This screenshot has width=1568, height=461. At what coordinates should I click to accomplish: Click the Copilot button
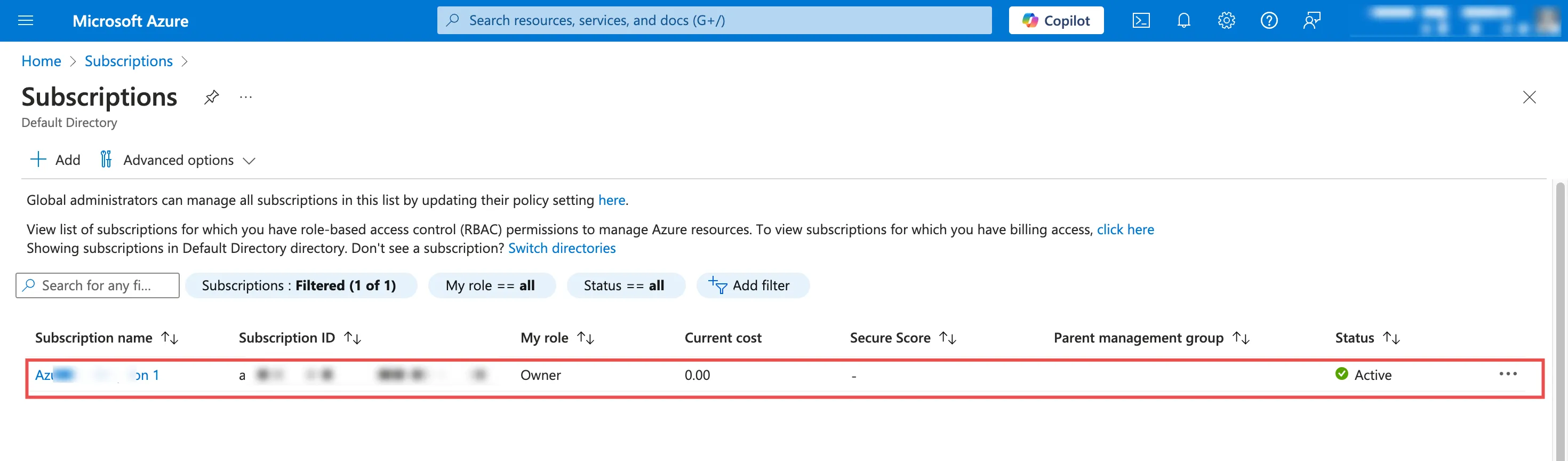[x=1055, y=21]
